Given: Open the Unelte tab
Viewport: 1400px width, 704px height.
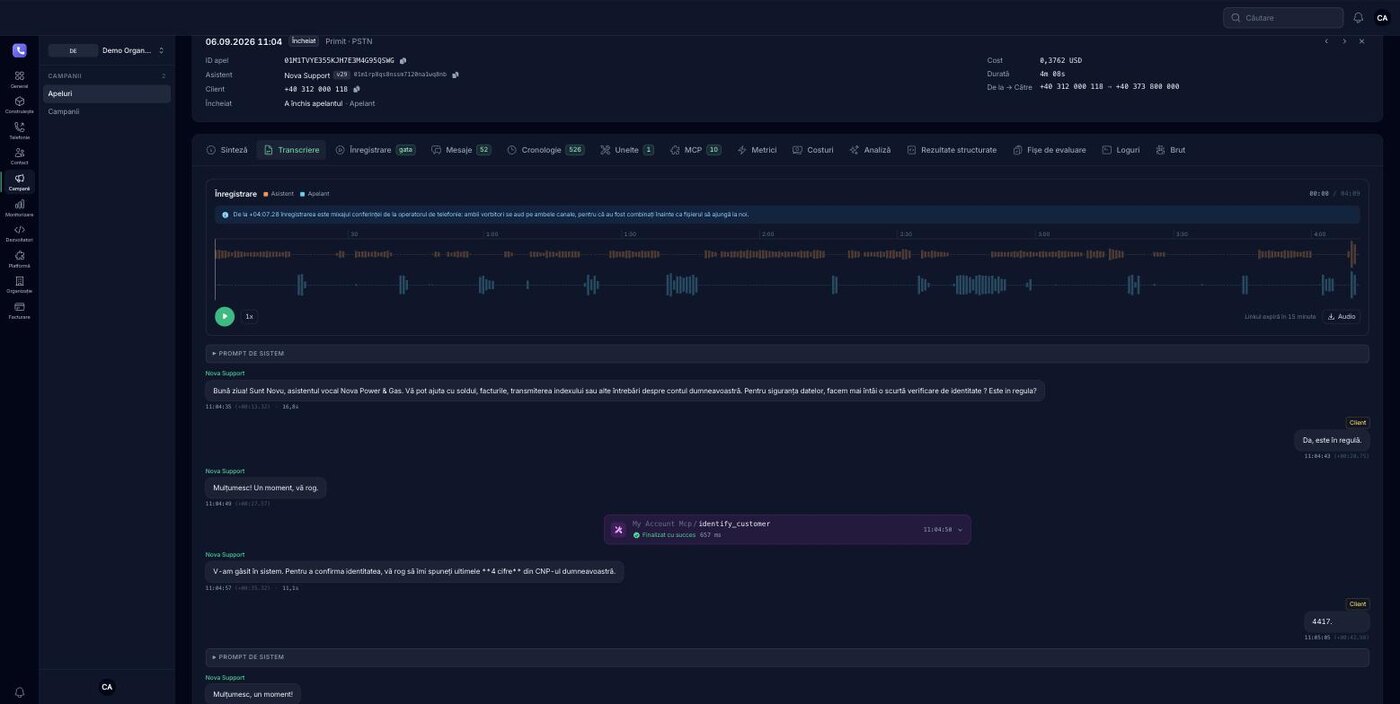Looking at the screenshot, I should [627, 150].
